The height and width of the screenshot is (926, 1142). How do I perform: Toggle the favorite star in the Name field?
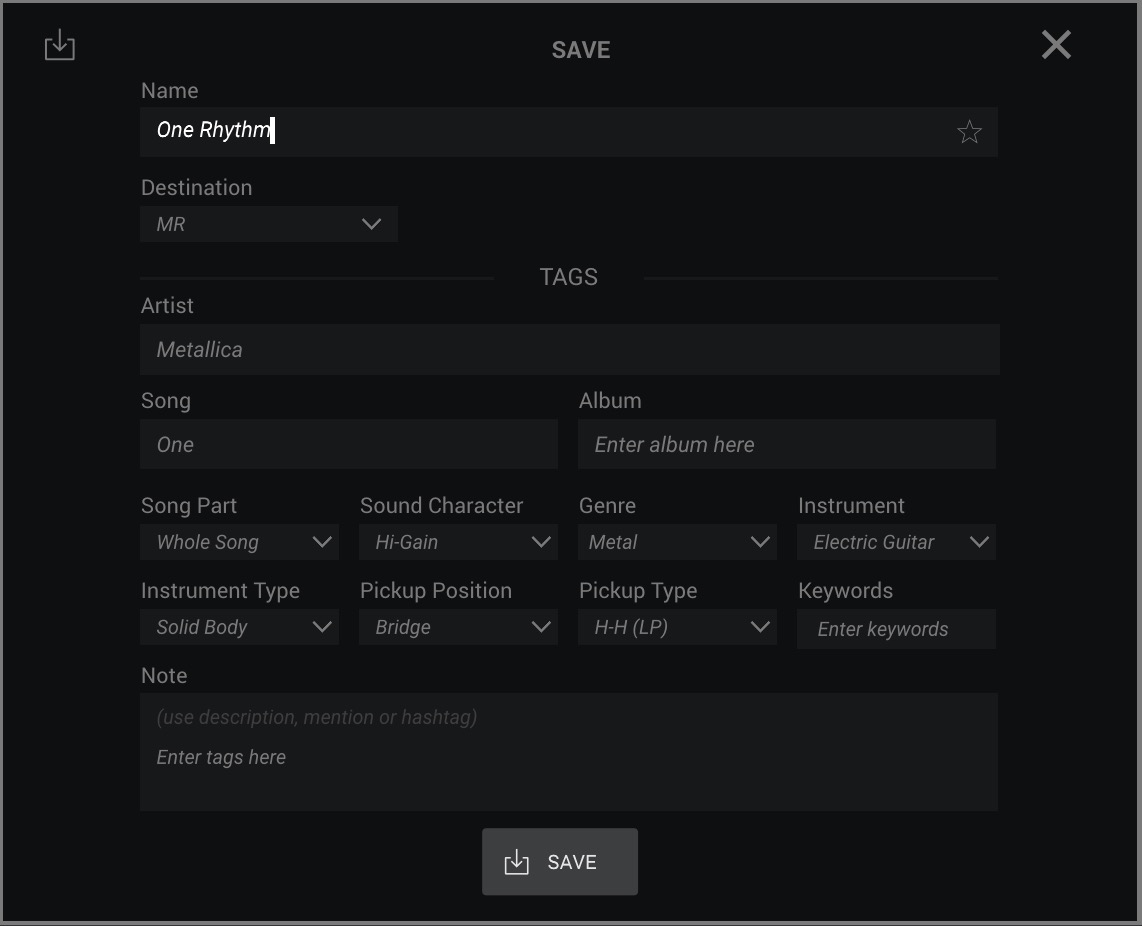tap(969, 132)
